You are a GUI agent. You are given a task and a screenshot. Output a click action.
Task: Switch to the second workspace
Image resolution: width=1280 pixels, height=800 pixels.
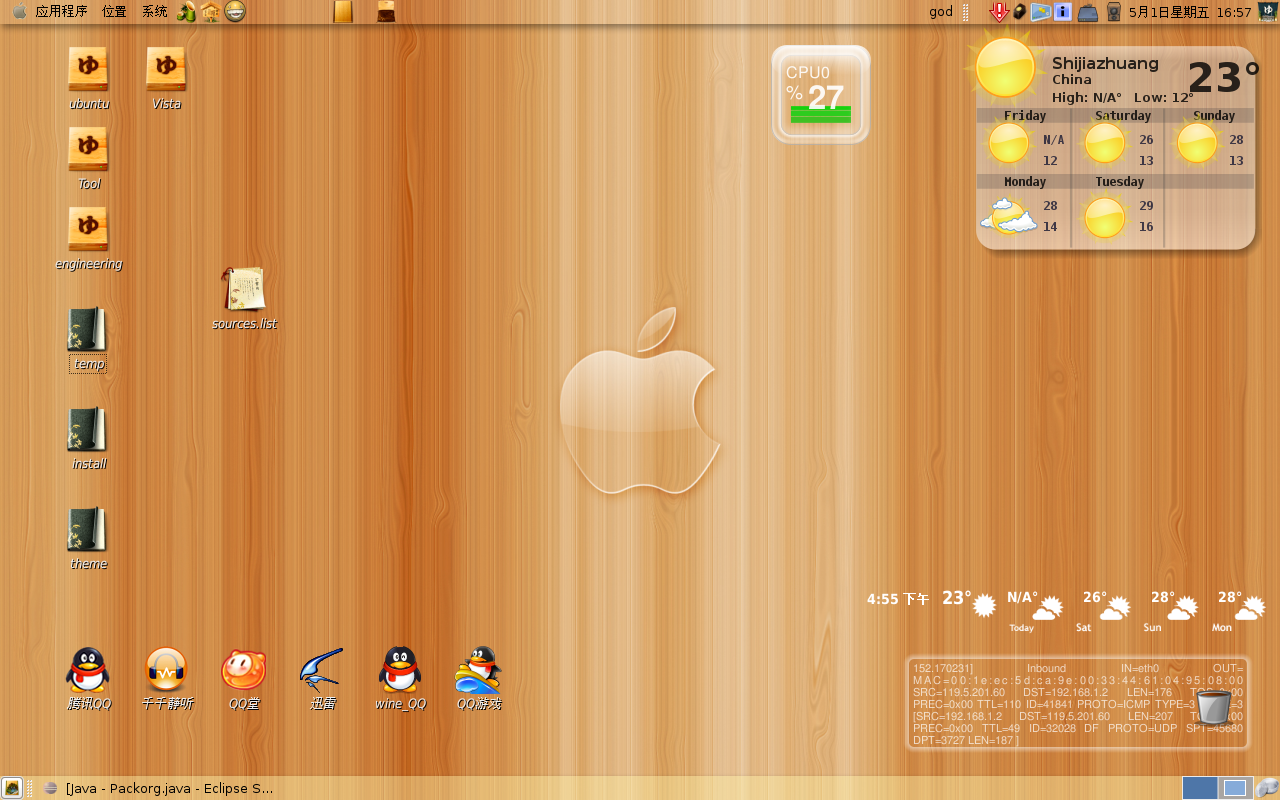[x=1235, y=788]
